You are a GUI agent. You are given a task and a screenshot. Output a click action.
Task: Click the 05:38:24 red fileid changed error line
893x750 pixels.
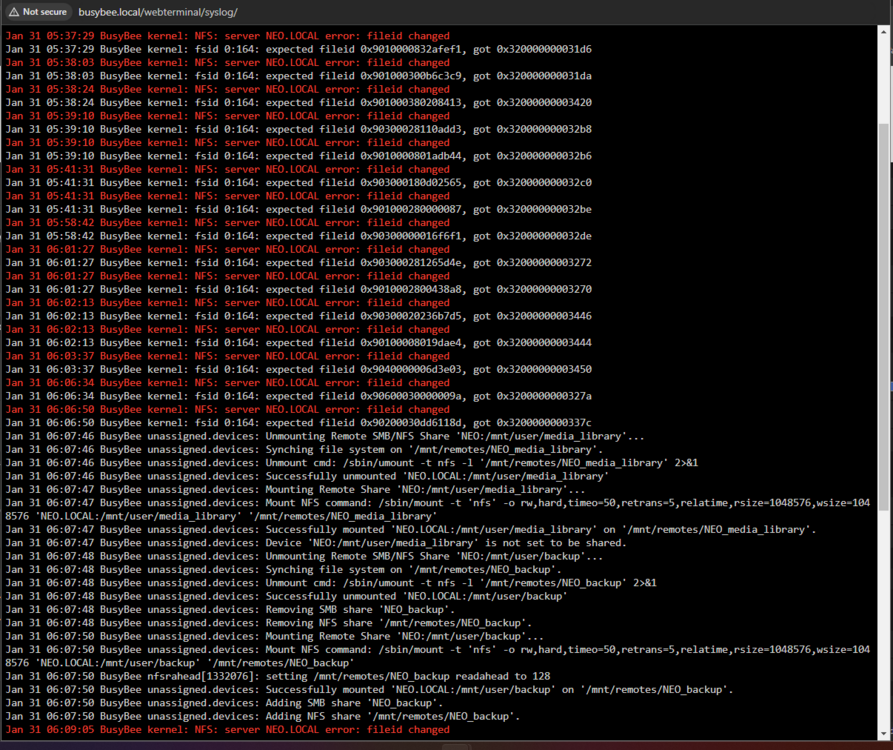[227, 89]
